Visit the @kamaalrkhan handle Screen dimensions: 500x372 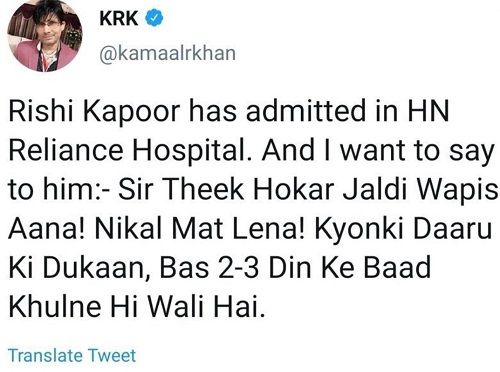point(168,53)
